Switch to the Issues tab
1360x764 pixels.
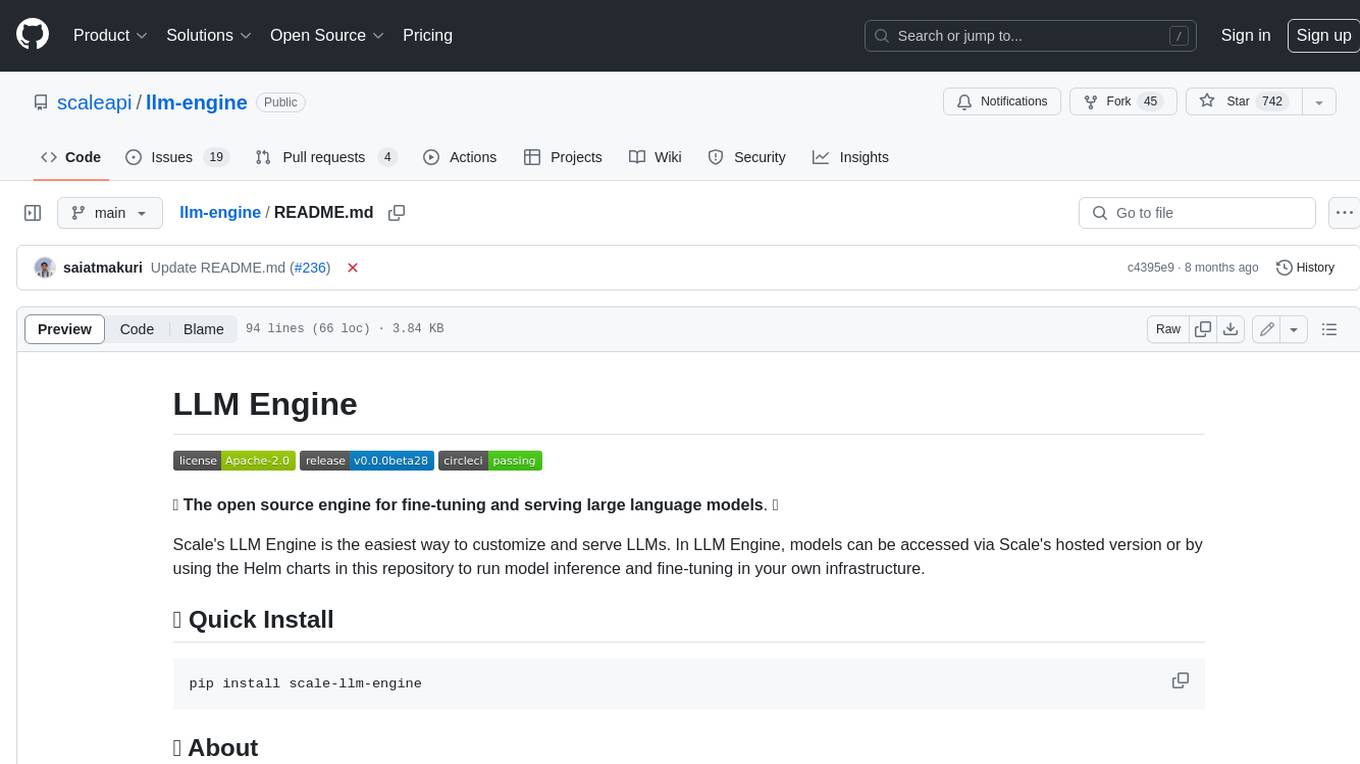click(x=177, y=157)
